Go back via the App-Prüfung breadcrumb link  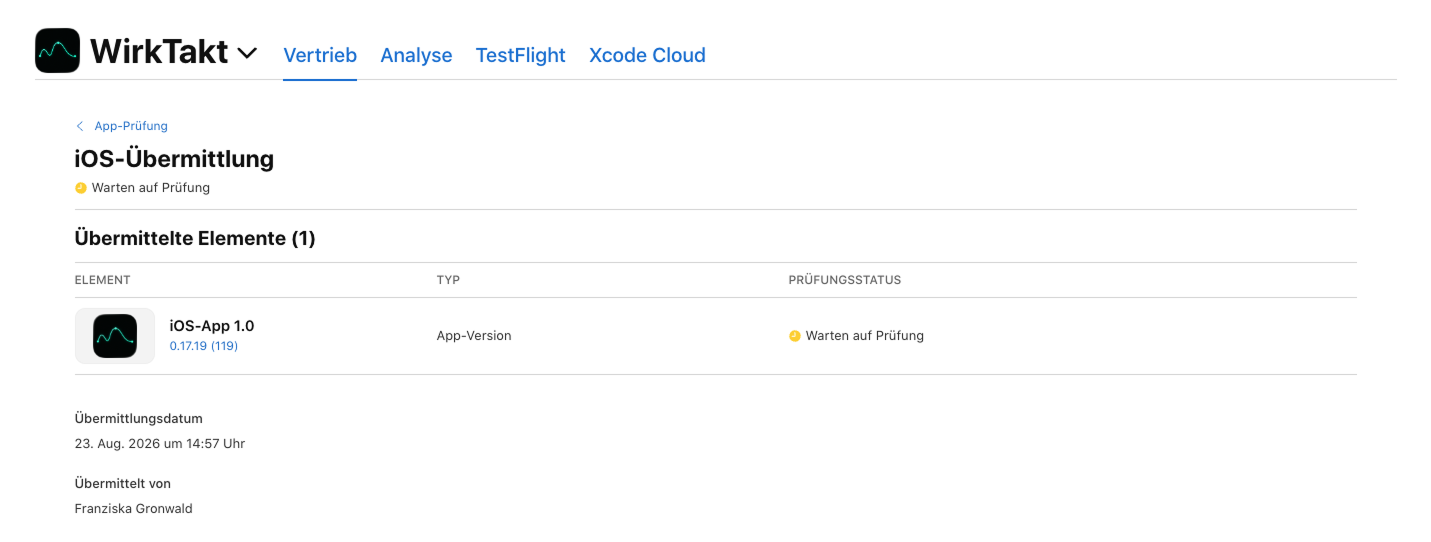tap(131, 126)
